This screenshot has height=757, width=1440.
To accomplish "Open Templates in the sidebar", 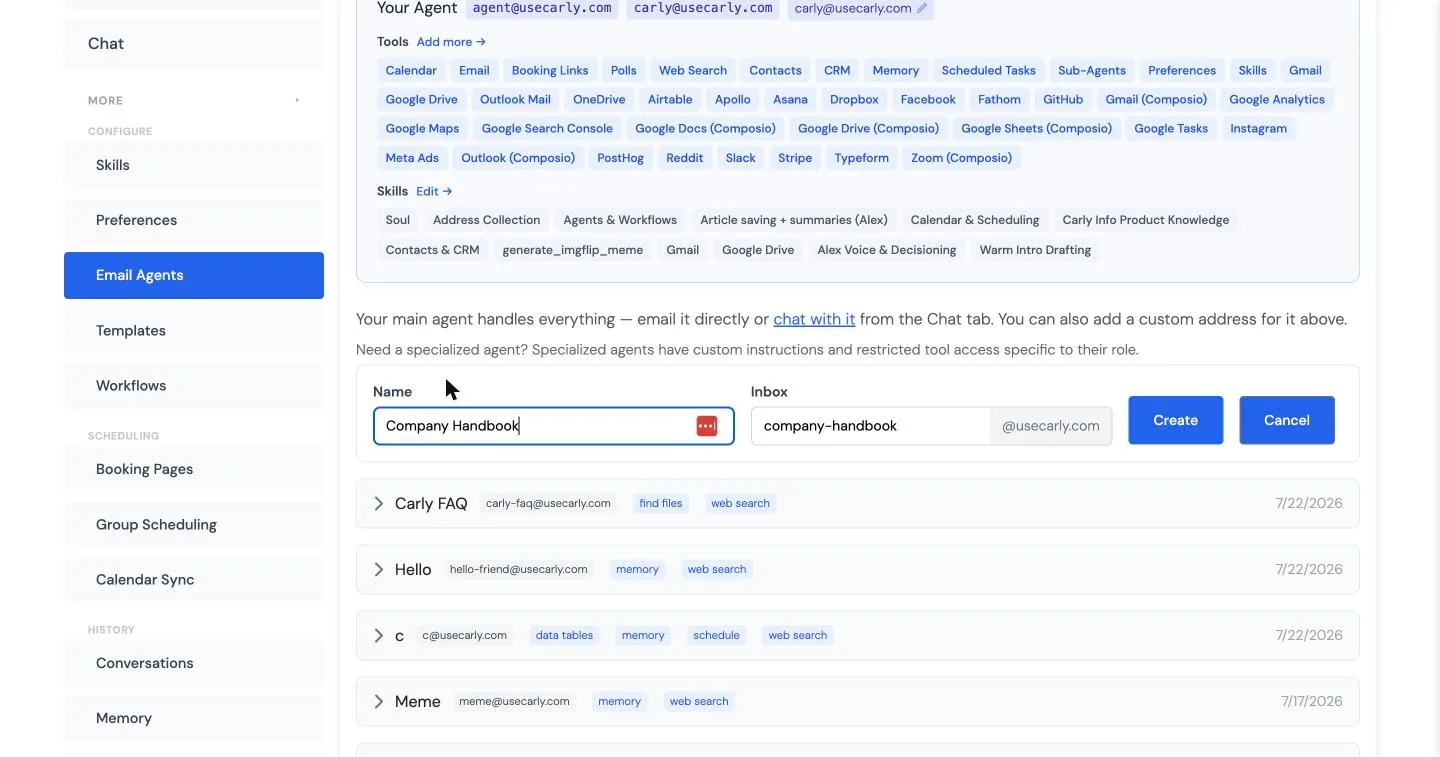I will click(194, 330).
